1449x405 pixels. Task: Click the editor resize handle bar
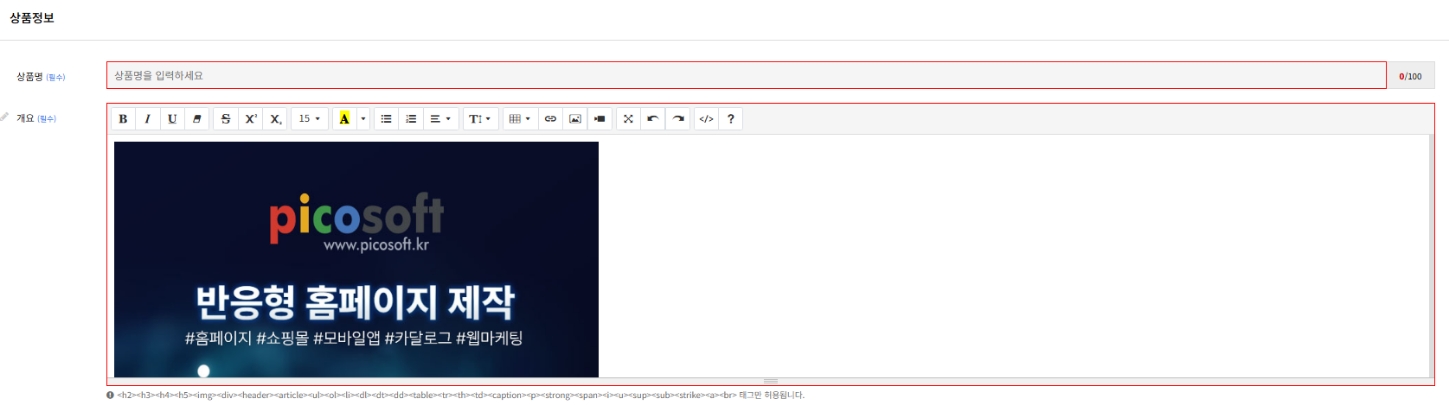[x=770, y=381]
